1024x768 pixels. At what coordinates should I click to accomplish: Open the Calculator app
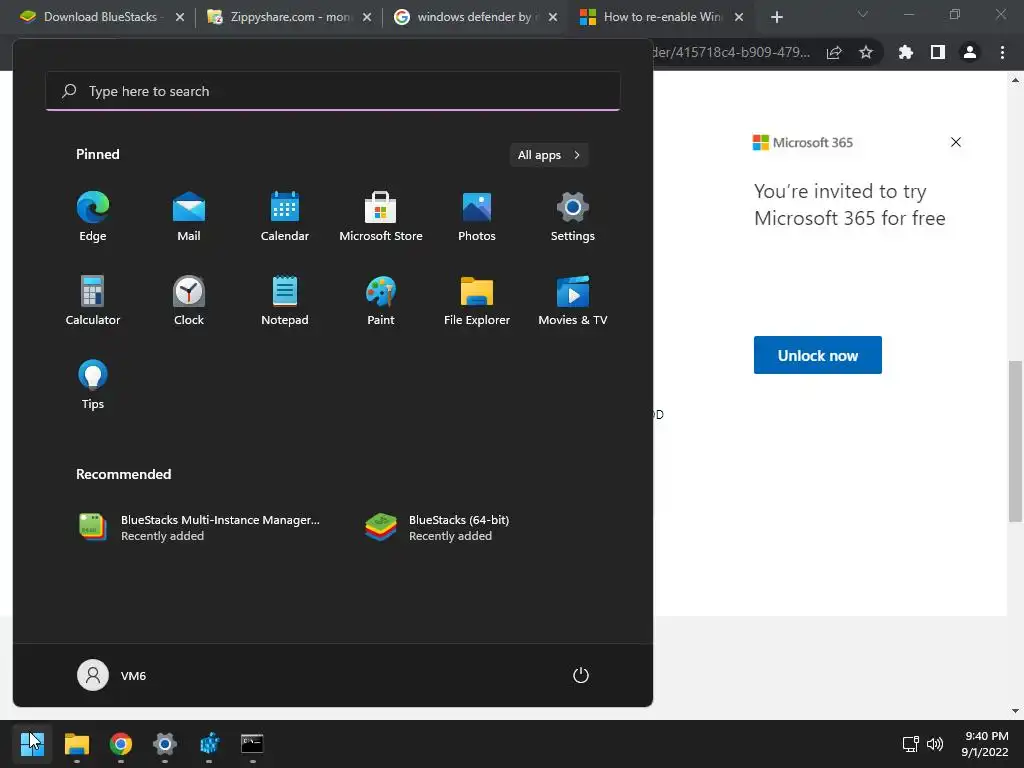click(93, 300)
